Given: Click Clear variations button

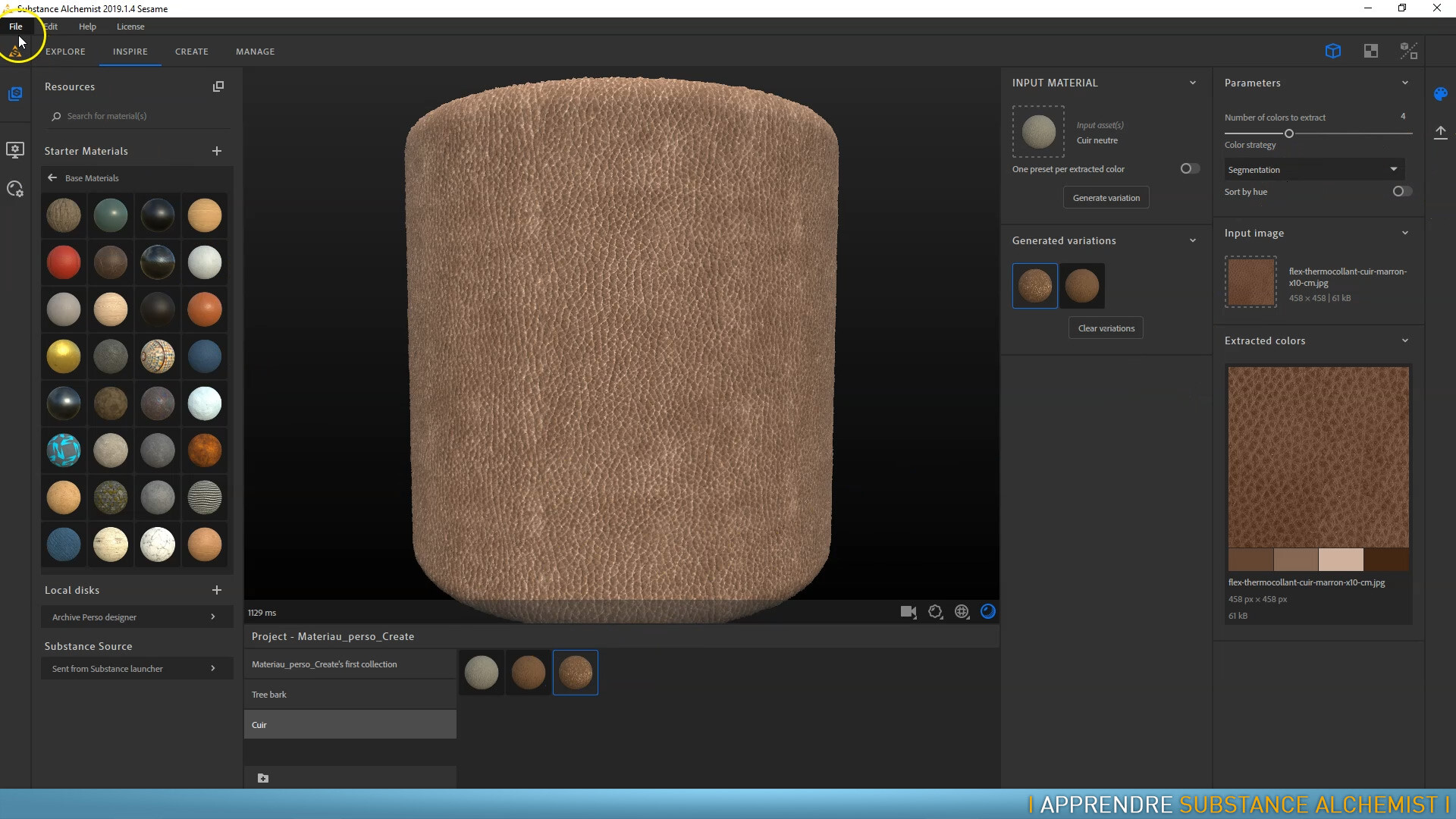Looking at the screenshot, I should coord(1106,328).
